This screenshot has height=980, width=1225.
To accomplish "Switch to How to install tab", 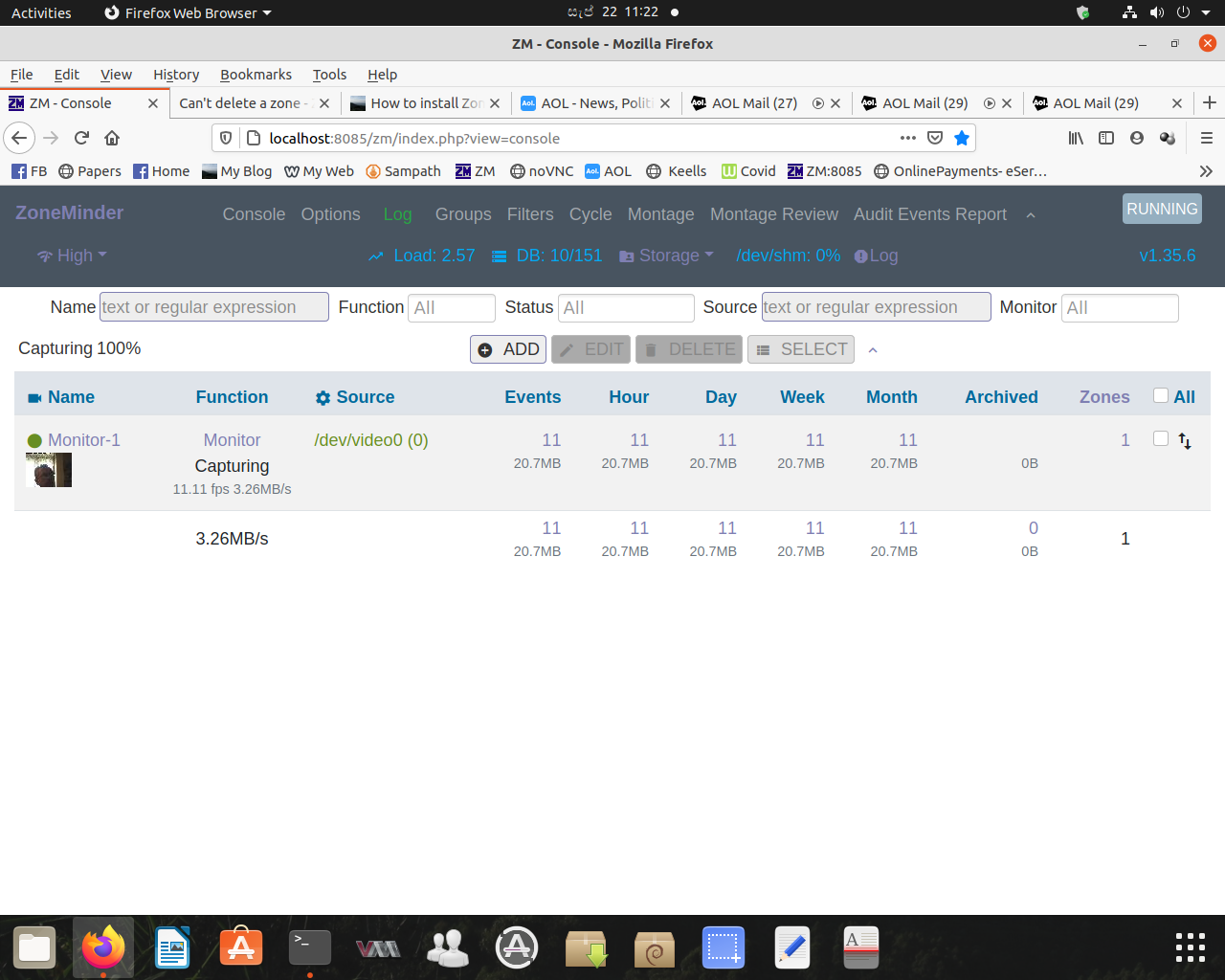I will [425, 102].
